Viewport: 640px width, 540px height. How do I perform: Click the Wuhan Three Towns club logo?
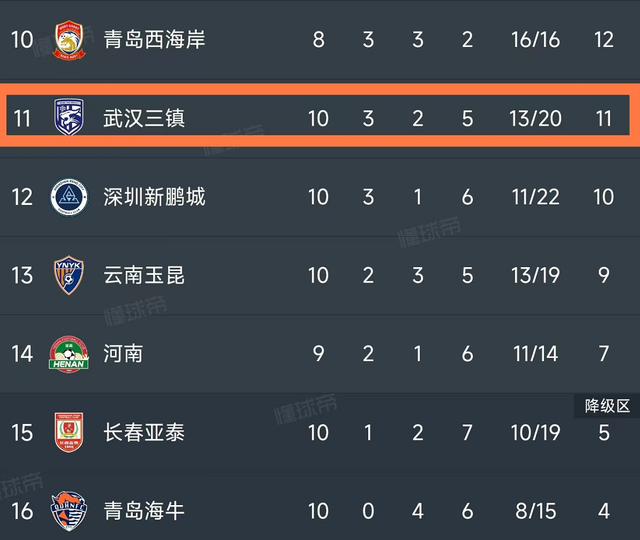pyautogui.click(x=70, y=118)
